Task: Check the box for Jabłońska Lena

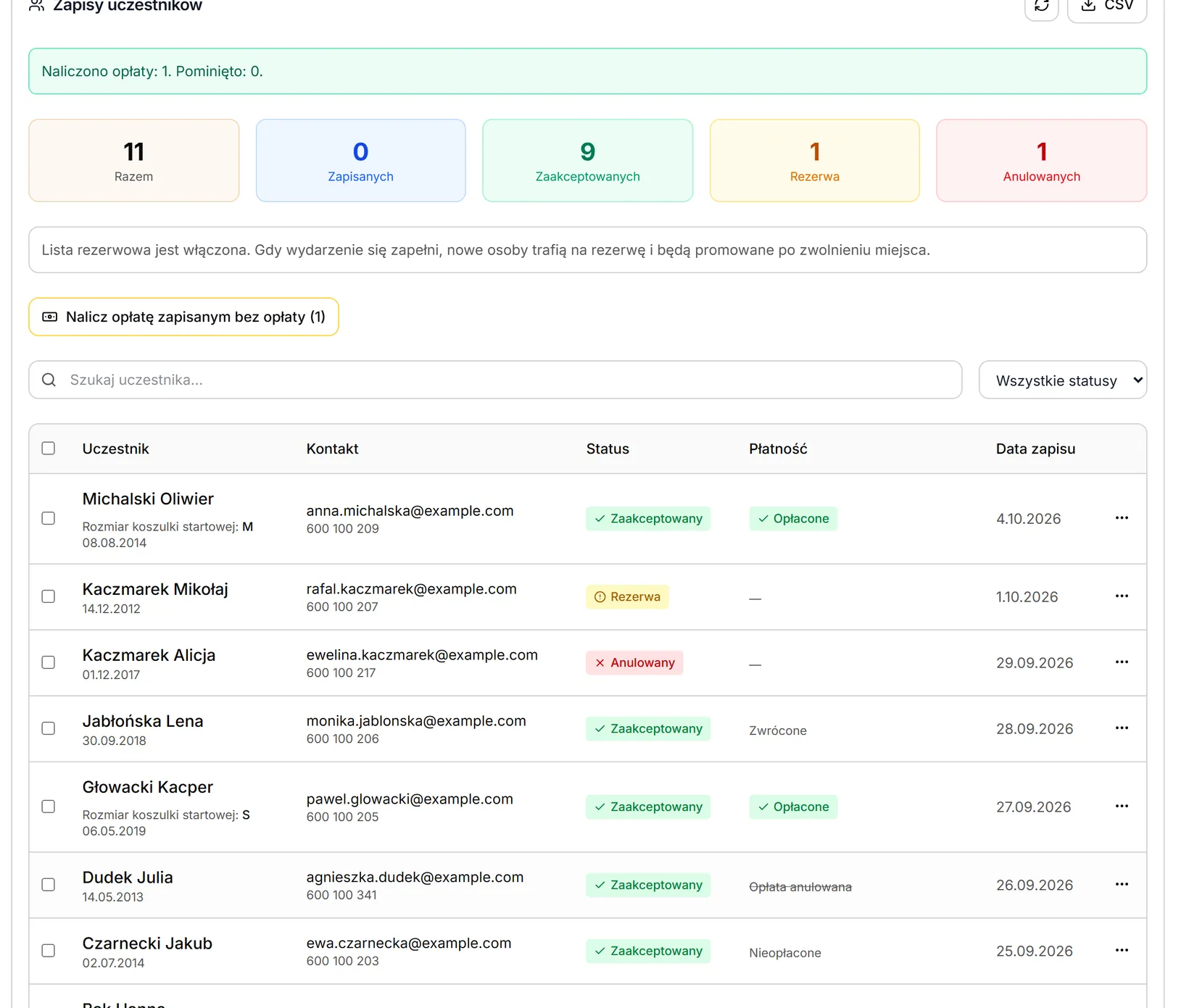Action: pyautogui.click(x=49, y=728)
